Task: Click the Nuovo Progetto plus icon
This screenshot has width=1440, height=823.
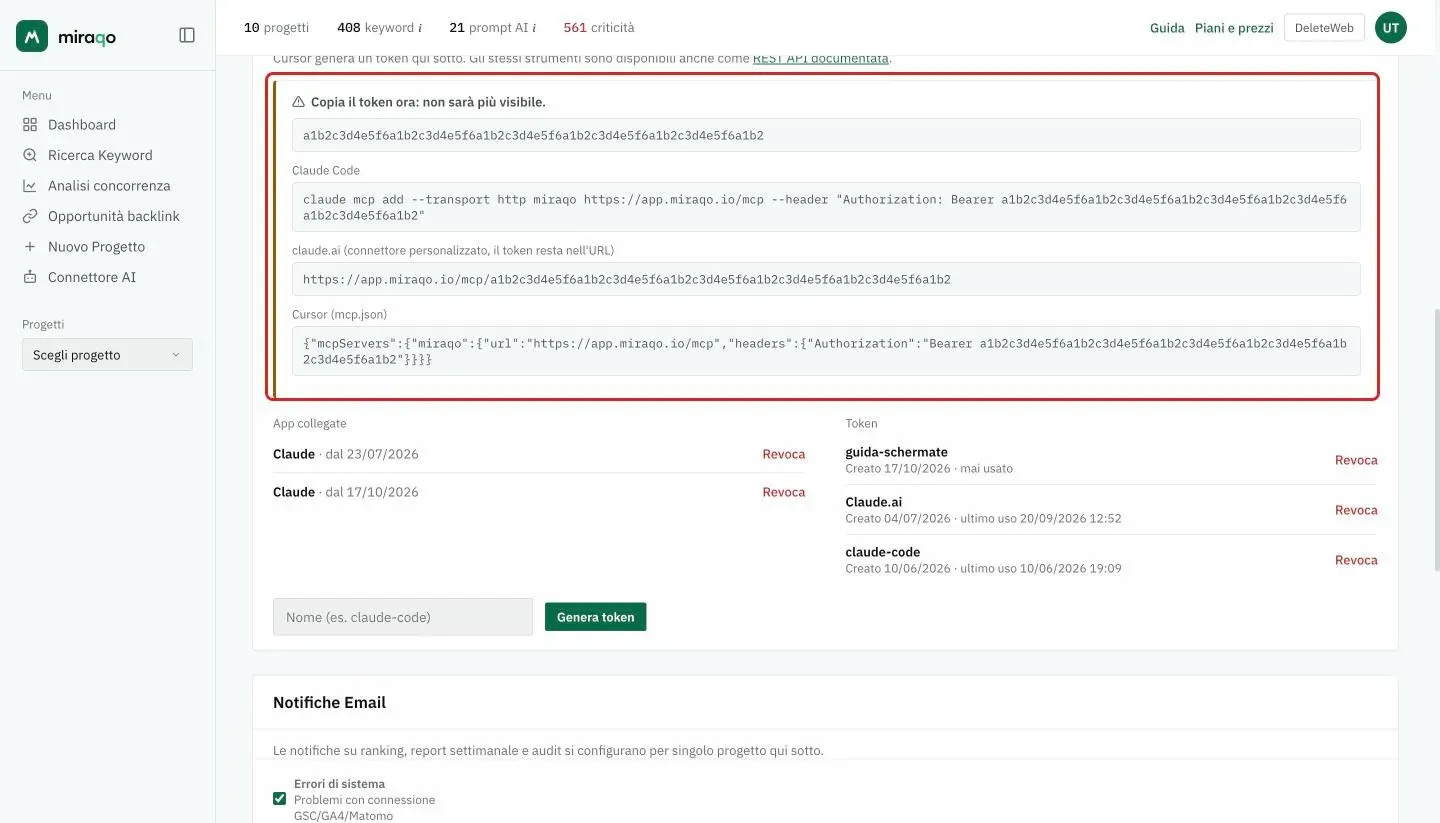Action: pyautogui.click(x=30, y=247)
